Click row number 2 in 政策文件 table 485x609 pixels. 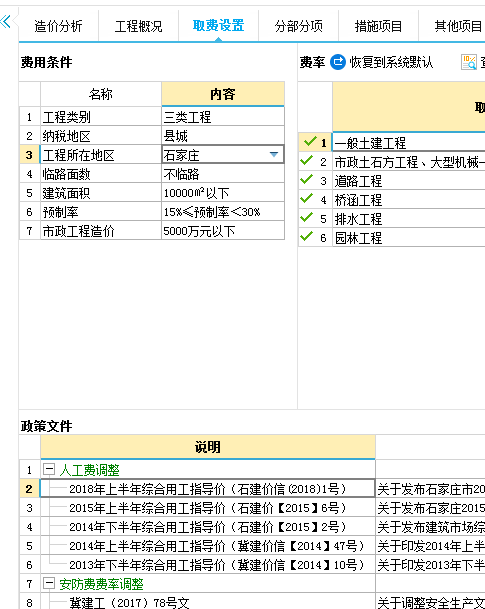coord(30,489)
